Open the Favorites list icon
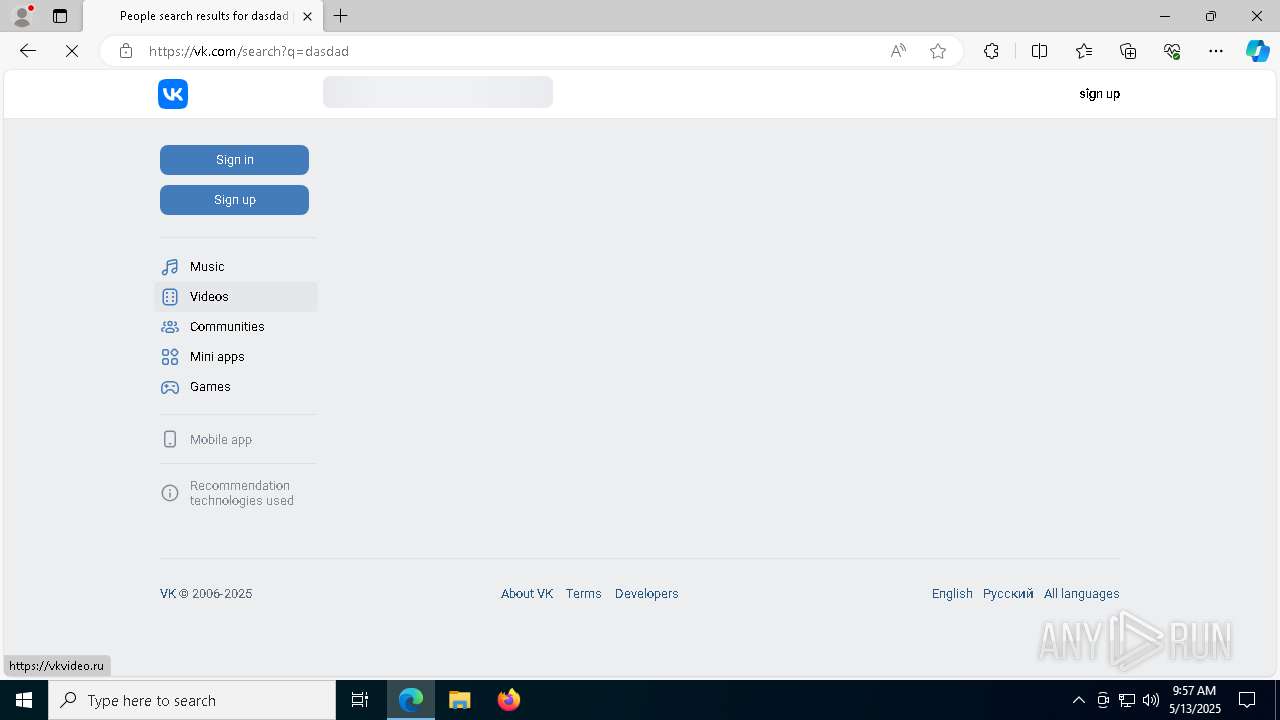 coord(1084,51)
